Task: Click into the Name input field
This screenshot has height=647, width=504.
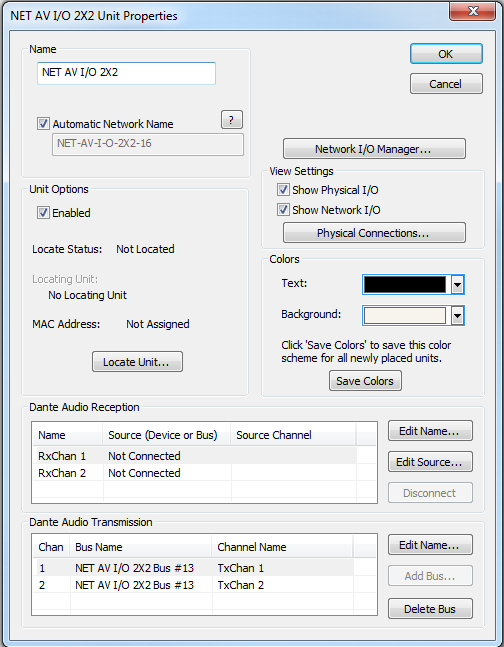Action: [x=126, y=73]
